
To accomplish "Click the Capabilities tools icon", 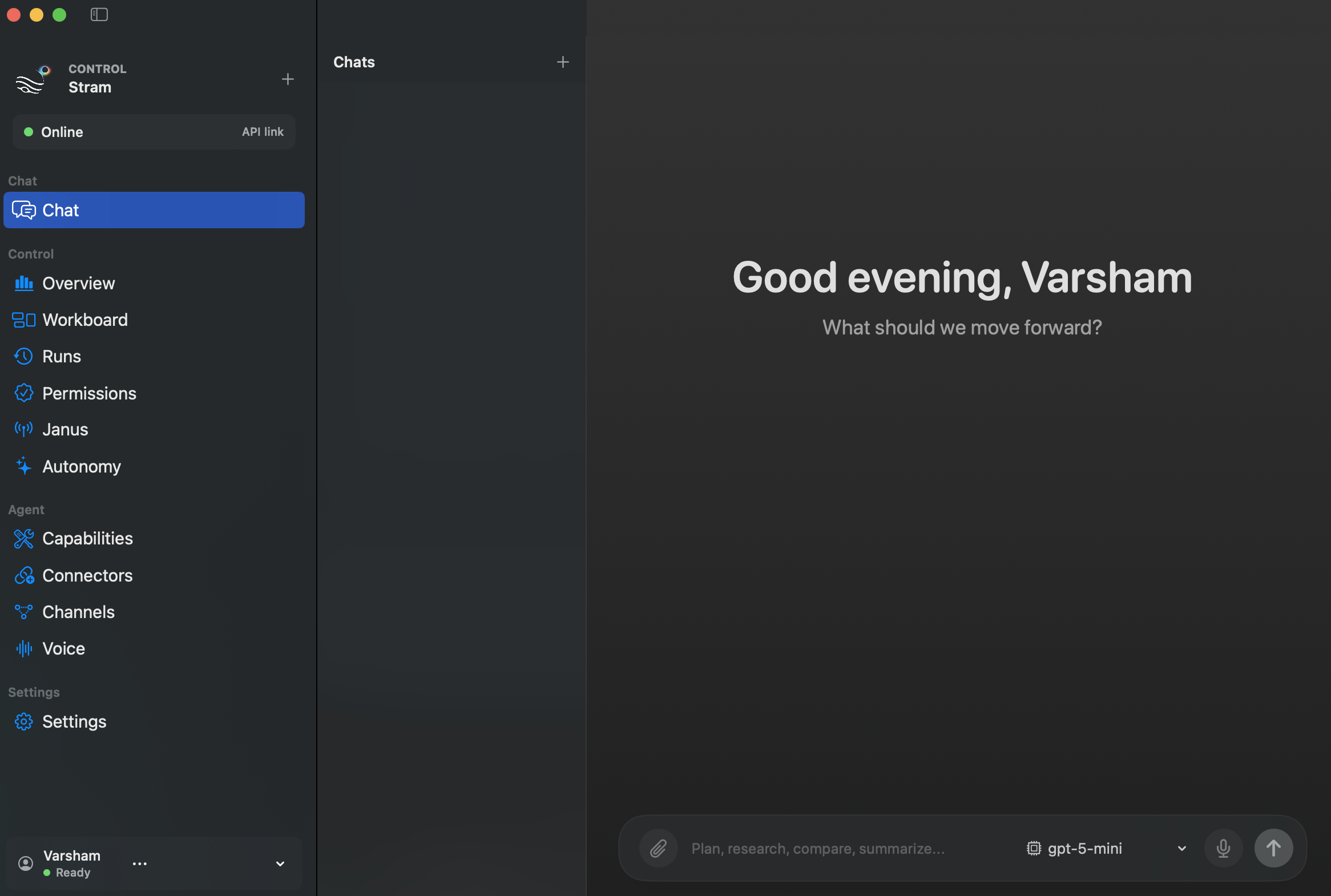I will click(24, 538).
